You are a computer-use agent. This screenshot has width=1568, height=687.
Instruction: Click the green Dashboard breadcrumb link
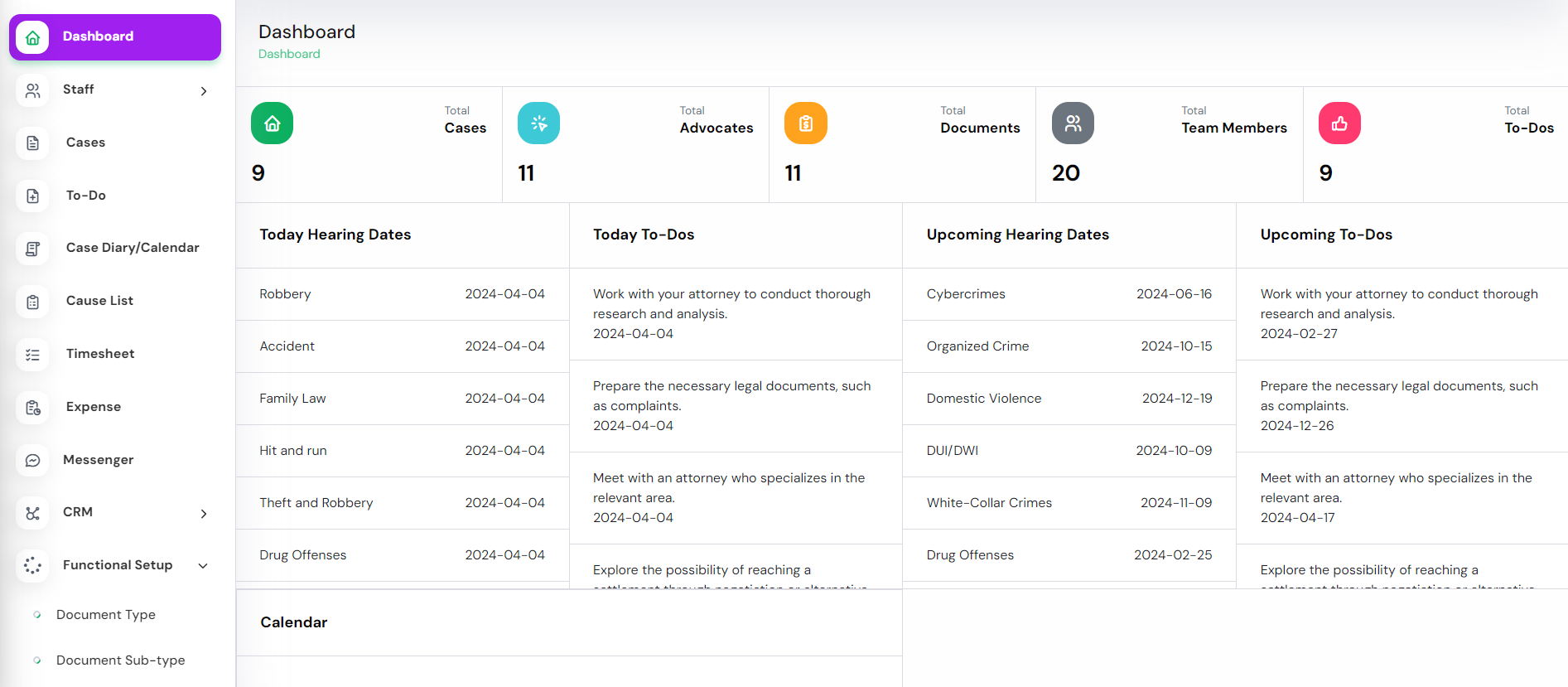289,54
